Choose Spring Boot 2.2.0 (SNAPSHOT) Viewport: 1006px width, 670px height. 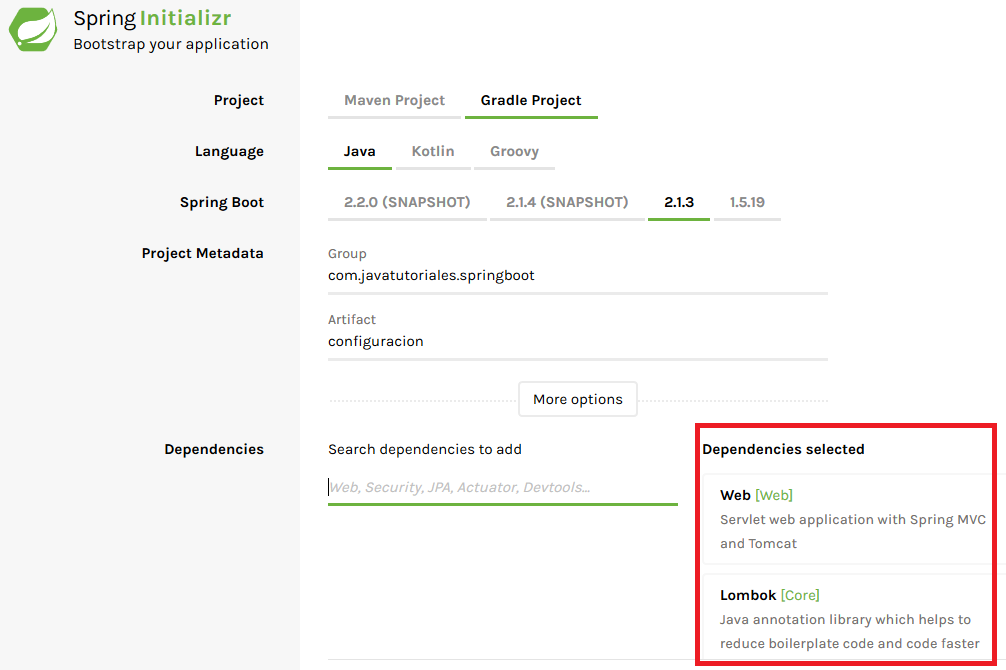click(x=406, y=201)
